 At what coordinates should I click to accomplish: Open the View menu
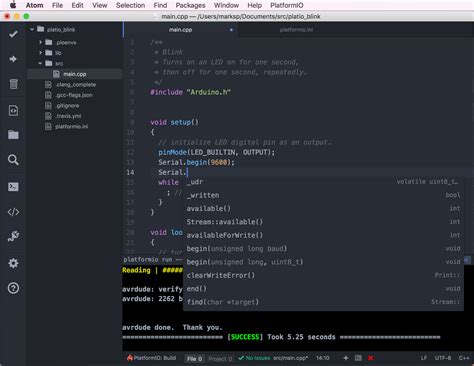[x=100, y=5]
